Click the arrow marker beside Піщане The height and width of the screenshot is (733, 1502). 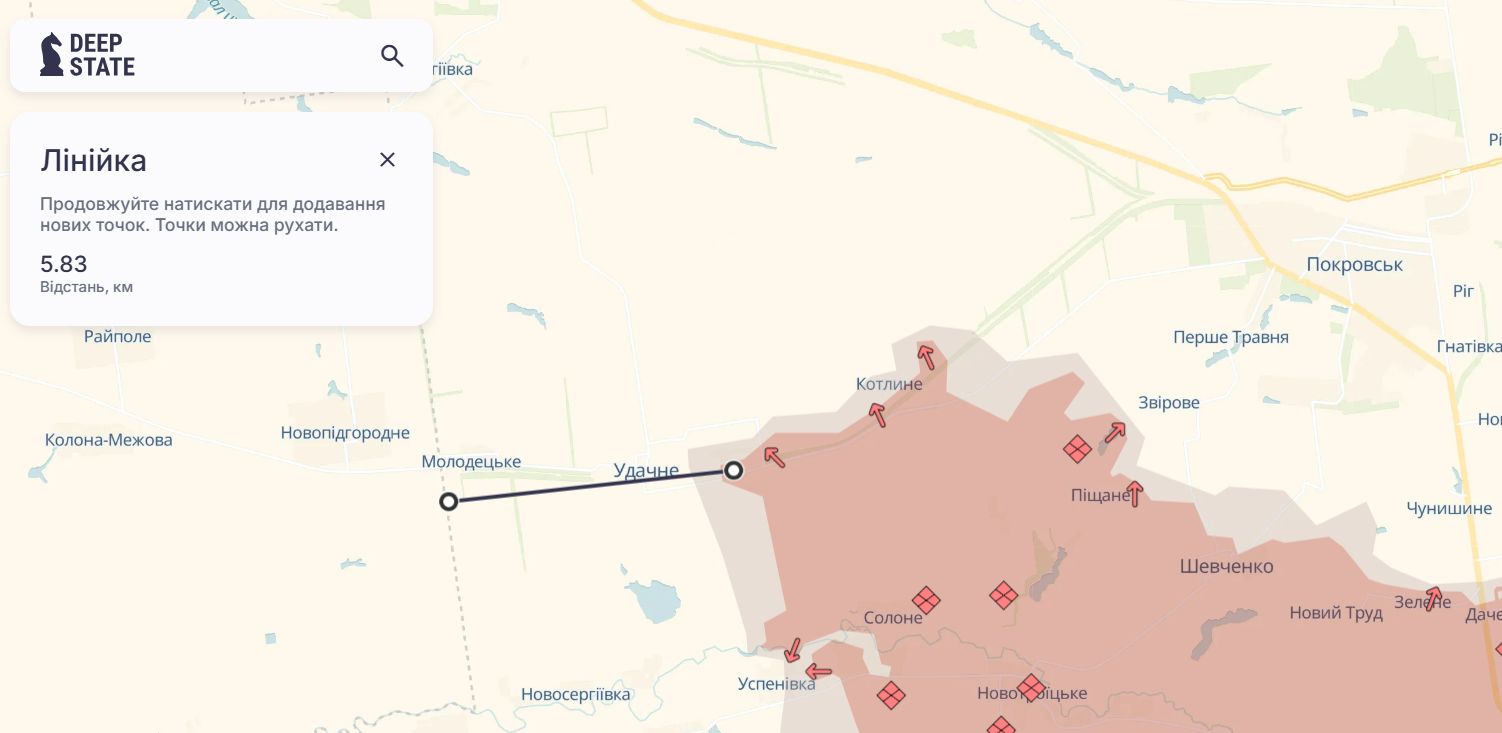coord(1135,493)
